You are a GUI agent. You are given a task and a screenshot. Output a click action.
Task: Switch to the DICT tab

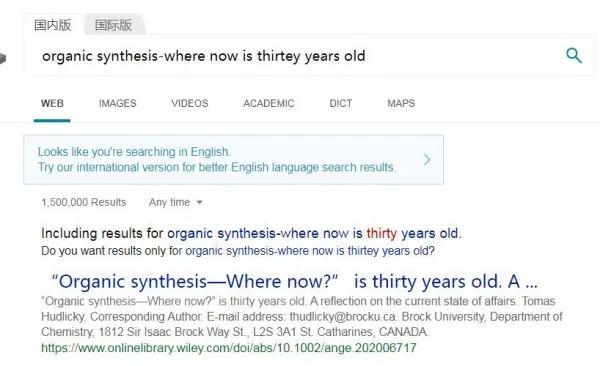(341, 103)
